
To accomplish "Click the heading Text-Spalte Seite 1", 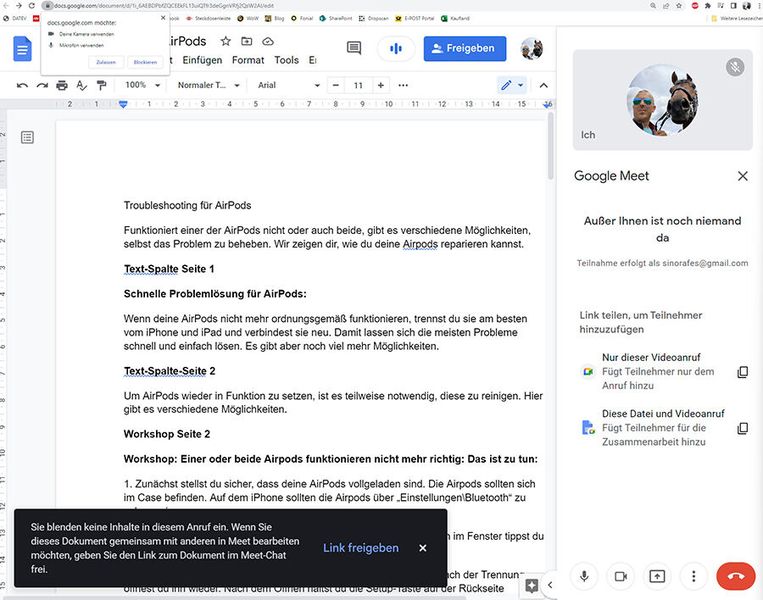I will pyautogui.click(x=169, y=269).
